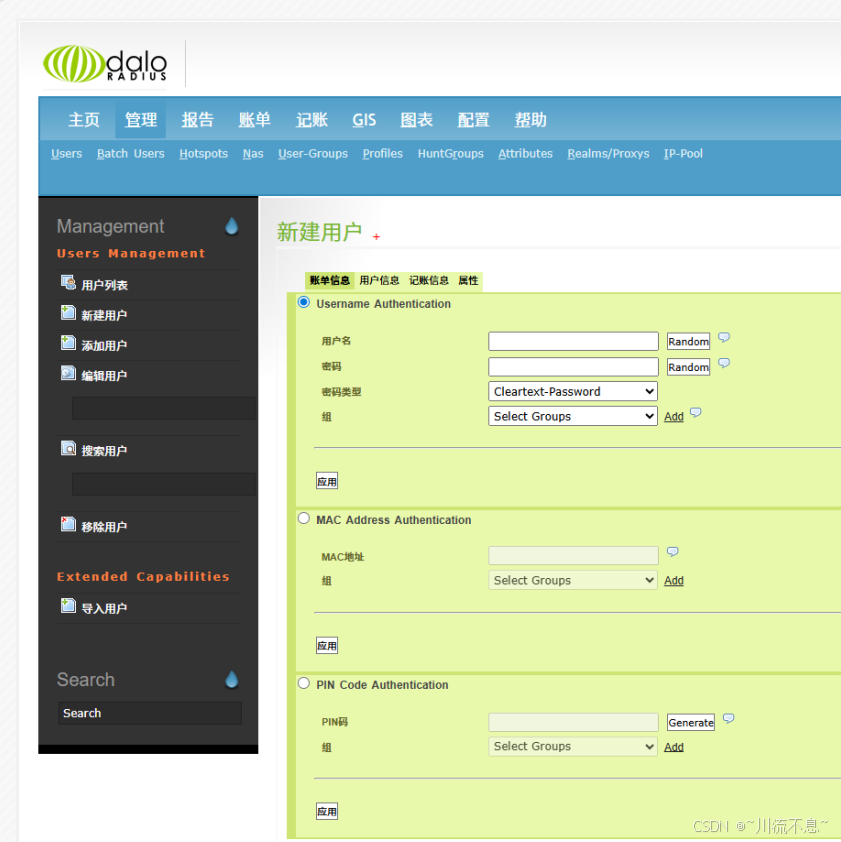The width and height of the screenshot is (841, 842).
Task: Open the 主页 main menu
Action: click(x=84, y=119)
